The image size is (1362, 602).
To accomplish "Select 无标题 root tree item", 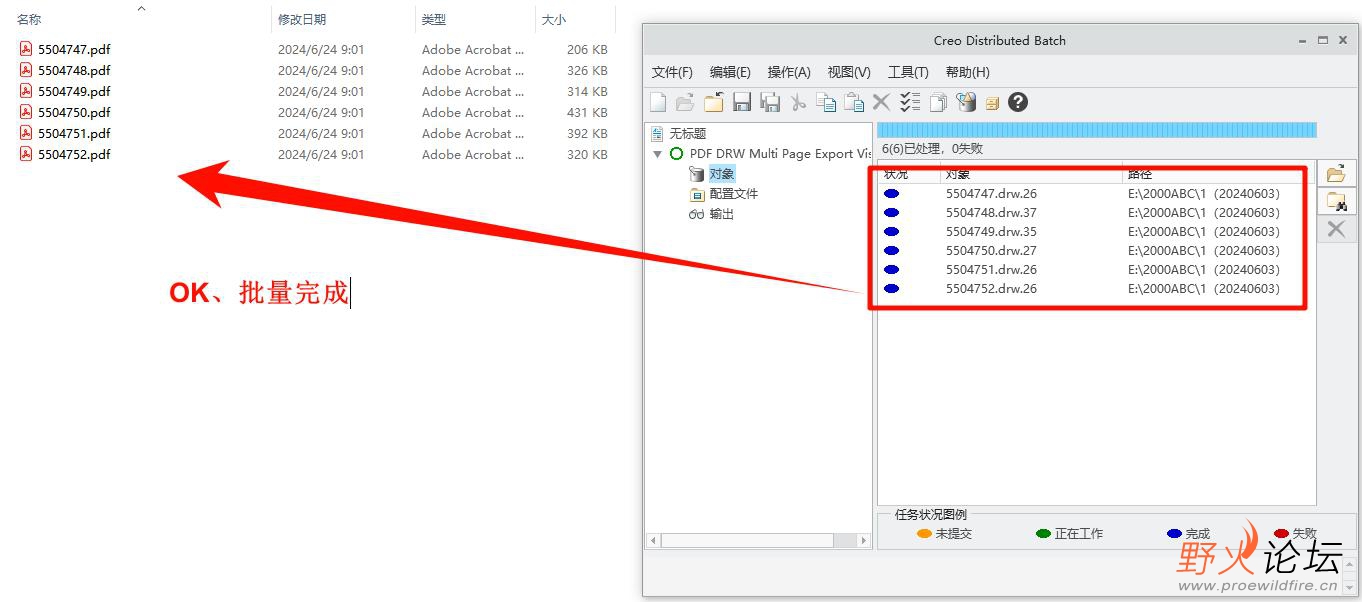I will pos(687,133).
